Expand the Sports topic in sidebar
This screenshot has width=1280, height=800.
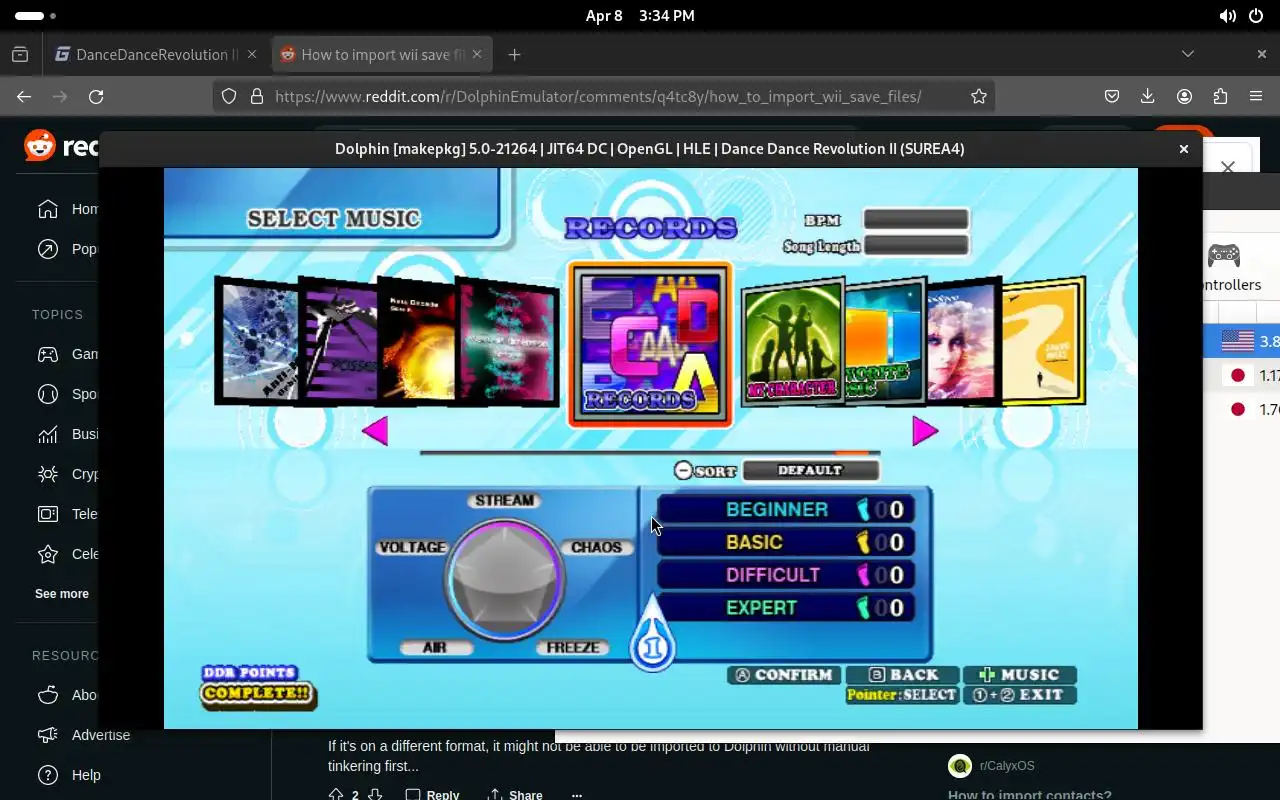pos(67,394)
